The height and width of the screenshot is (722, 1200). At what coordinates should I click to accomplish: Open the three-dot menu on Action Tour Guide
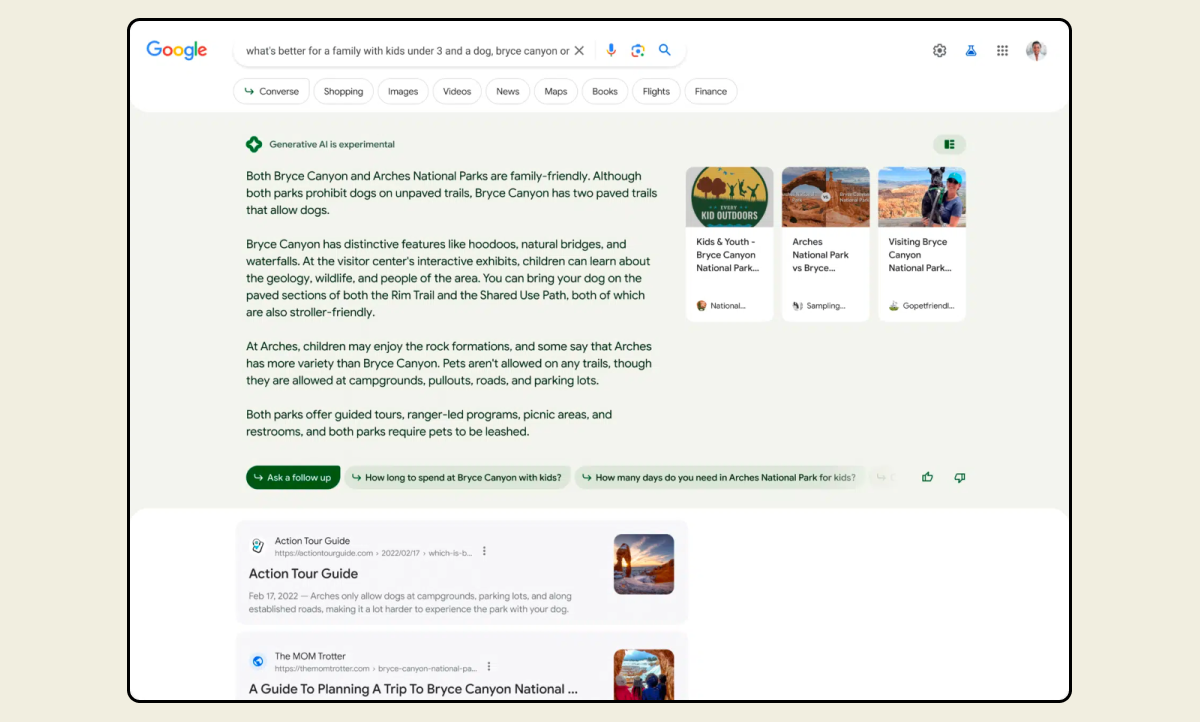[x=484, y=550]
